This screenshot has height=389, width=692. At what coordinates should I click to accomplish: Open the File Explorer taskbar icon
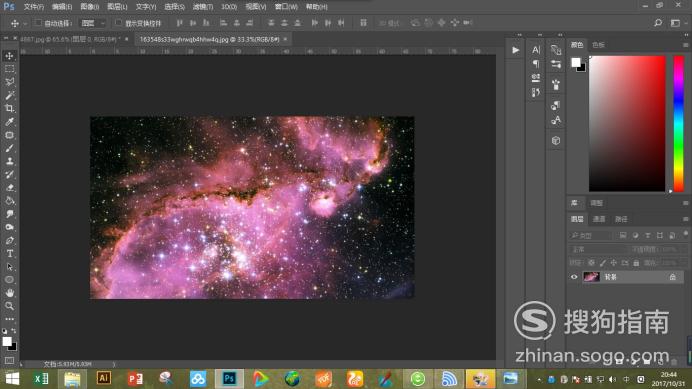[x=72, y=378]
